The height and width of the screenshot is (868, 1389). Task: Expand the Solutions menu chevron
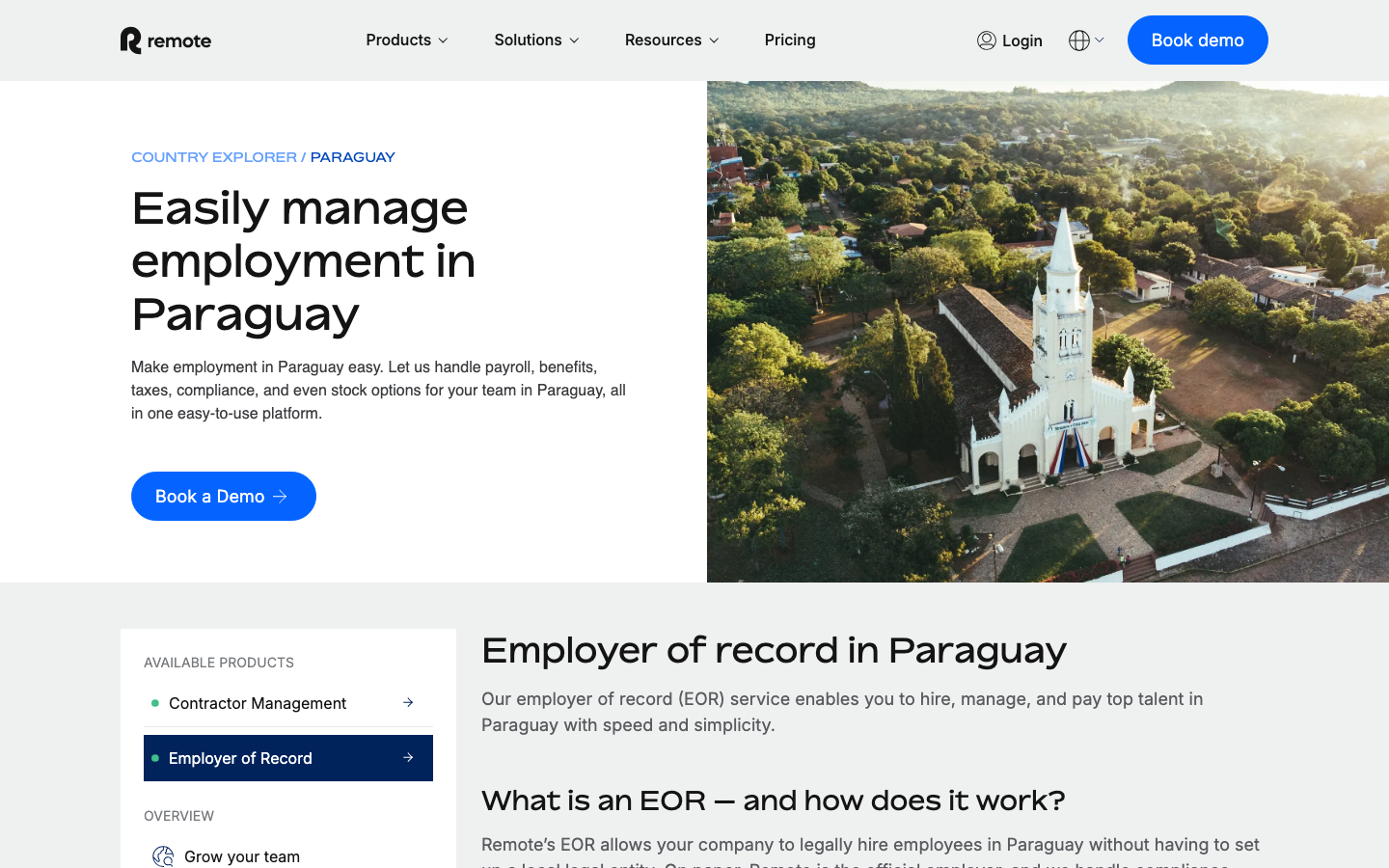tap(574, 41)
